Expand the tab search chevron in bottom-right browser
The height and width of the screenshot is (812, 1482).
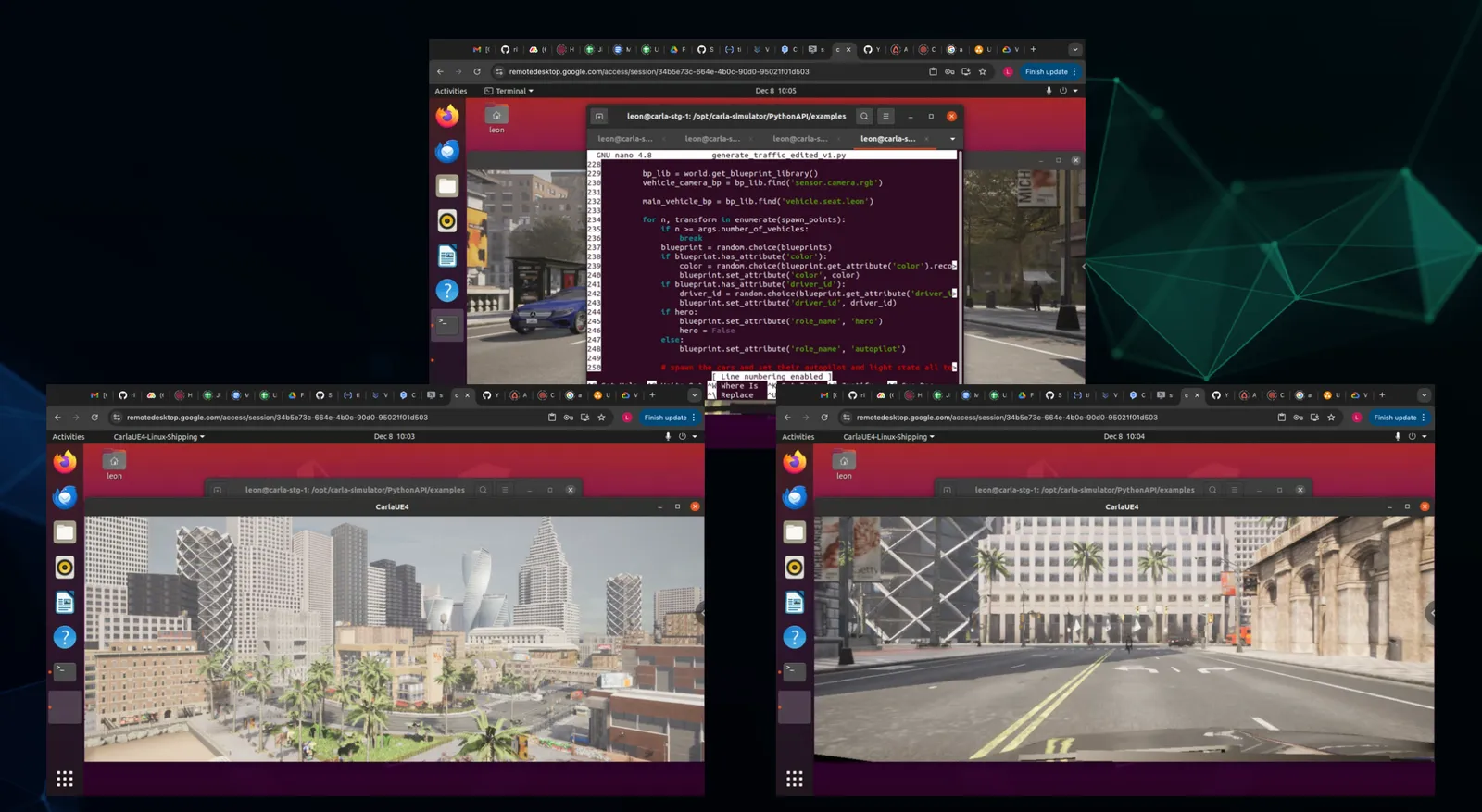coord(1424,395)
